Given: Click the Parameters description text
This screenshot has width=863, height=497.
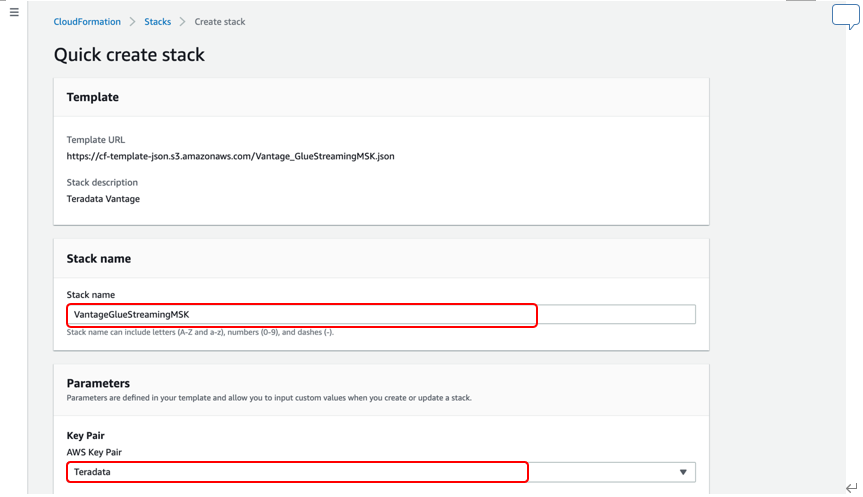Looking at the screenshot, I should [x=269, y=397].
